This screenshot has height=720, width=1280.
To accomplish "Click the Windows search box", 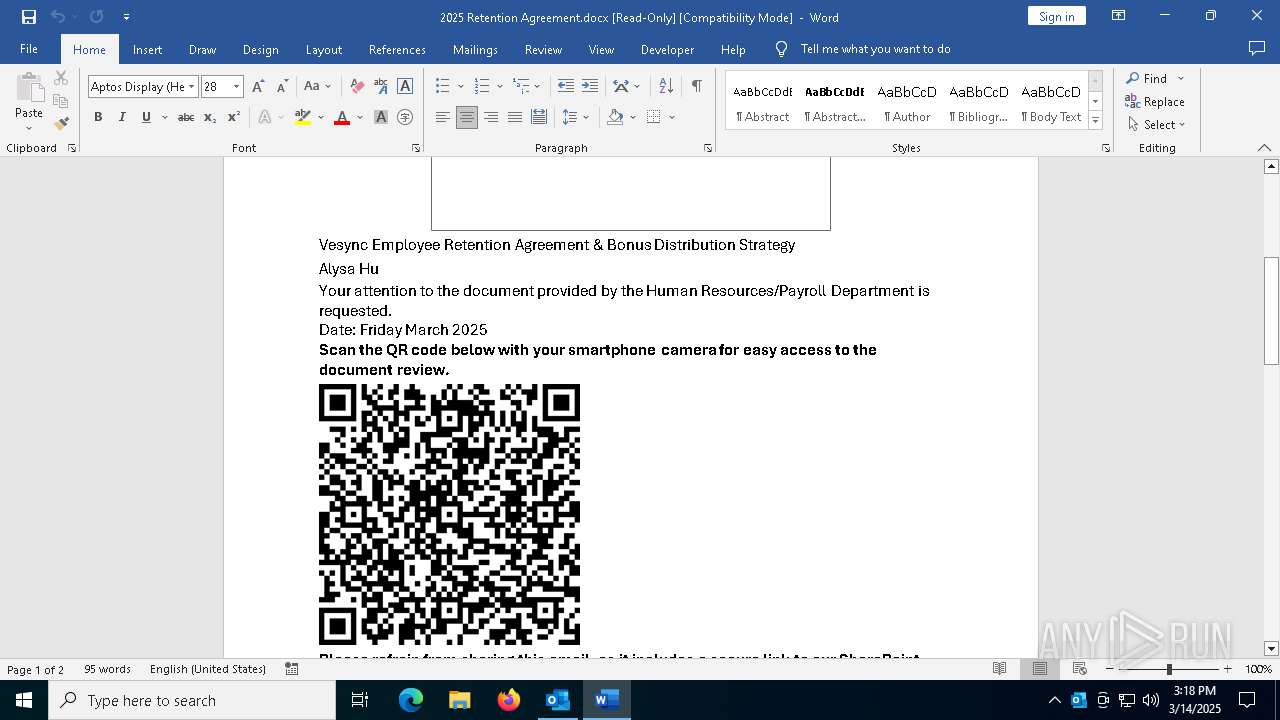I will click(x=192, y=700).
